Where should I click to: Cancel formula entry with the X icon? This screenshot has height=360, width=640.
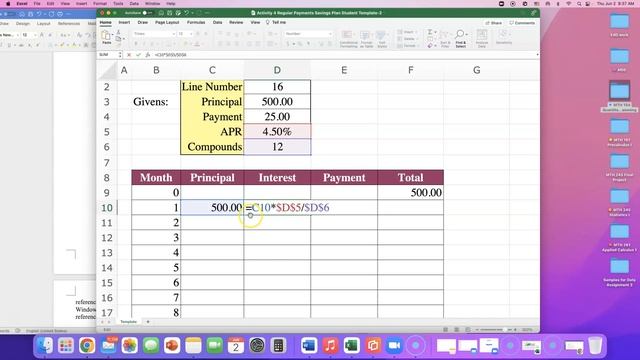click(x=129, y=55)
